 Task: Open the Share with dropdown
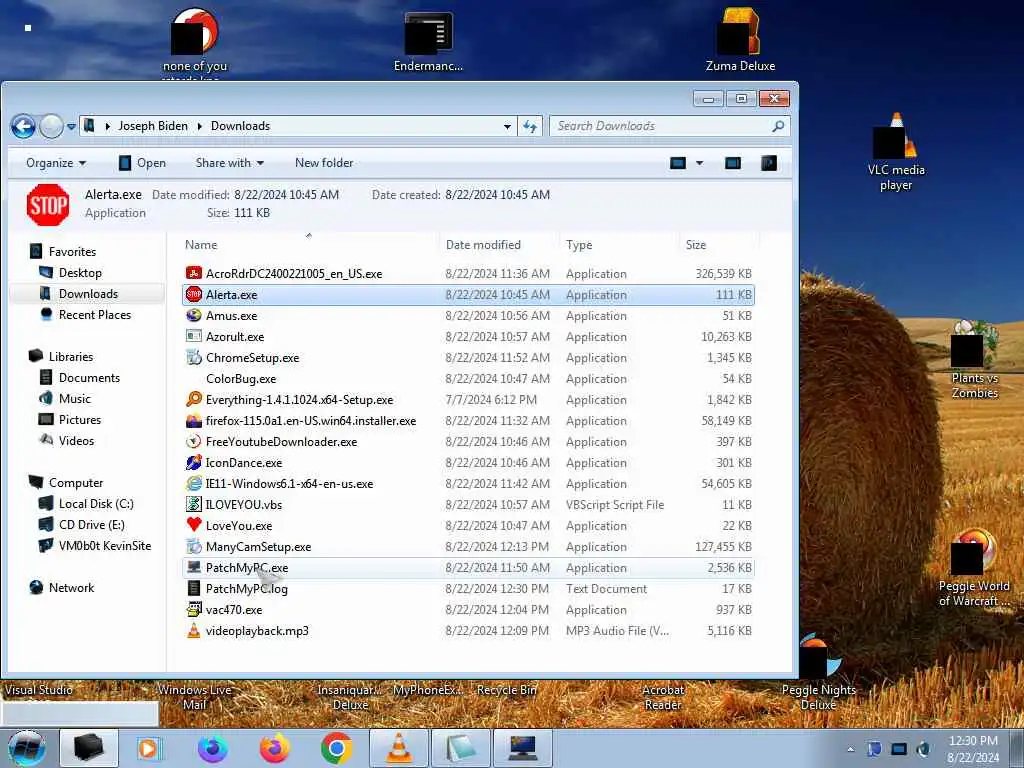[229, 163]
